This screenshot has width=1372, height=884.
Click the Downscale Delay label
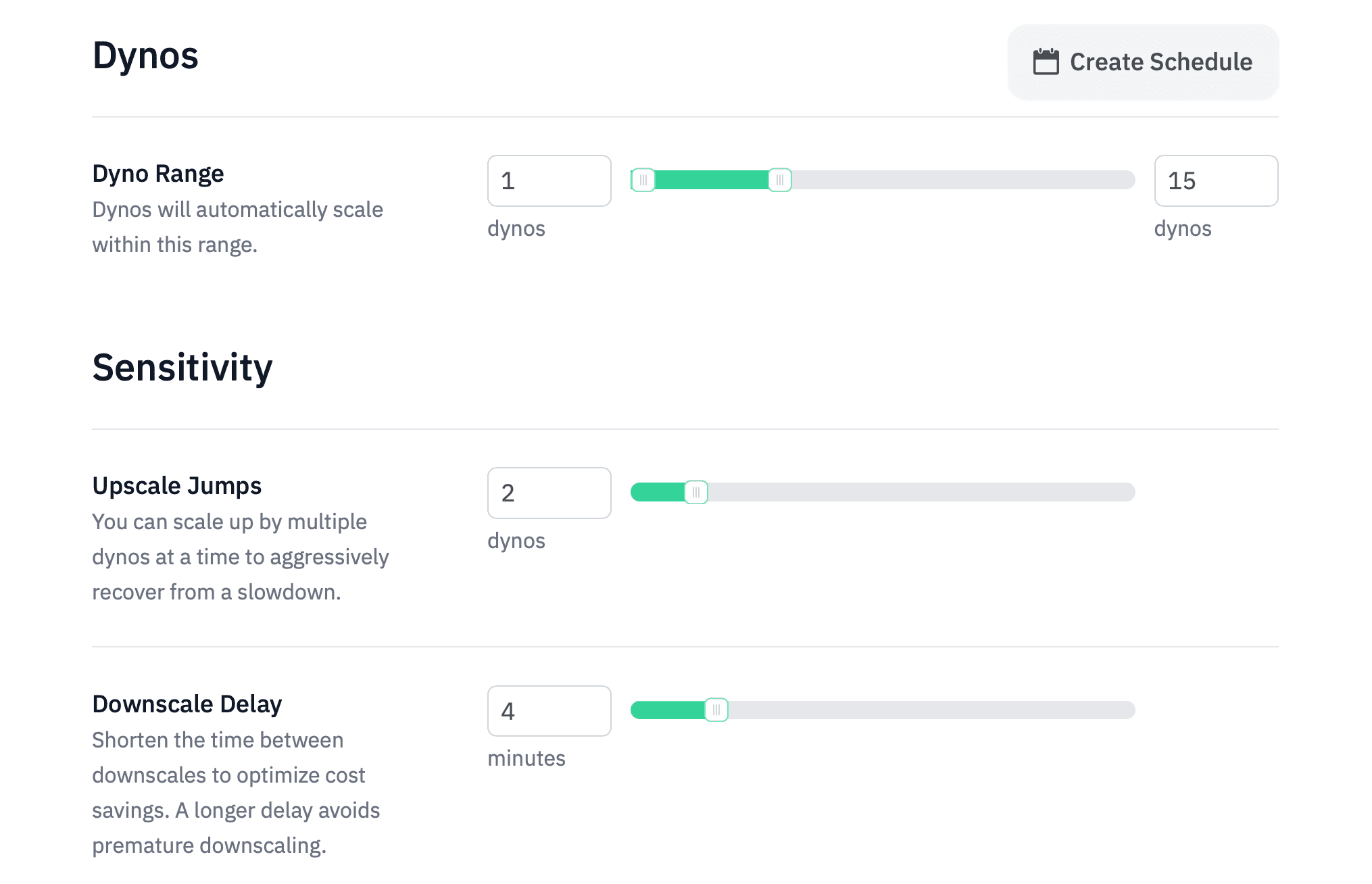click(x=187, y=704)
